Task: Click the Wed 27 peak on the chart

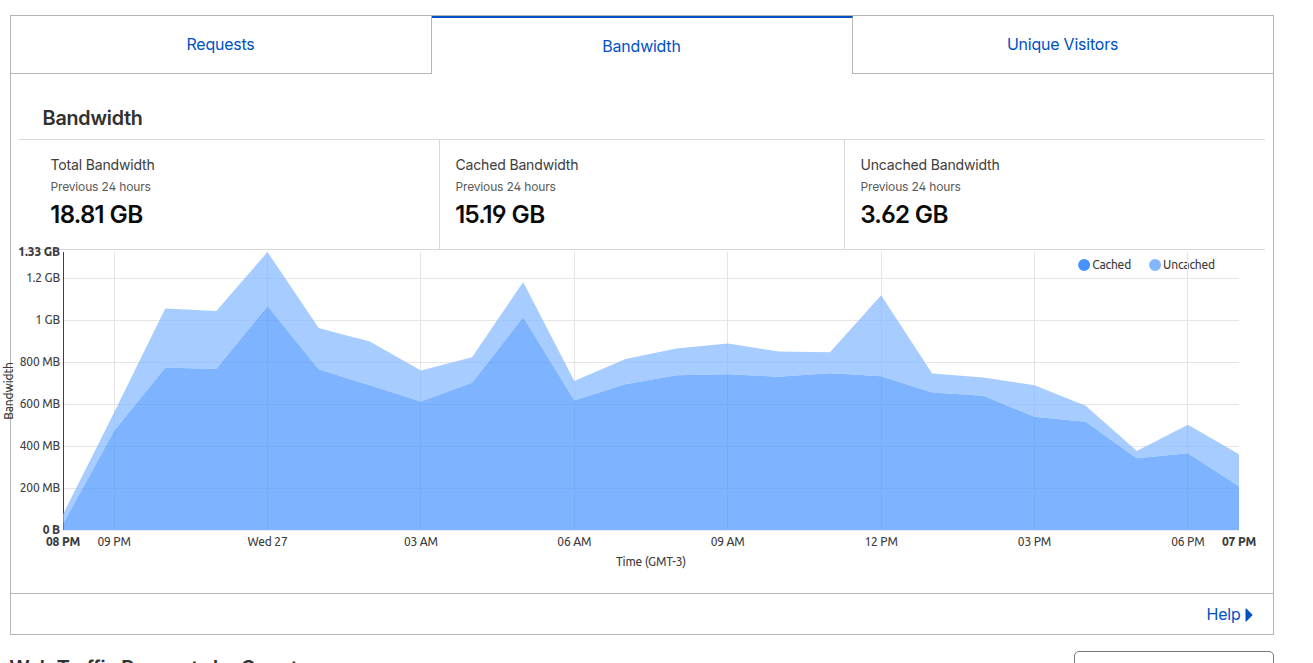Action: pyautogui.click(x=267, y=253)
